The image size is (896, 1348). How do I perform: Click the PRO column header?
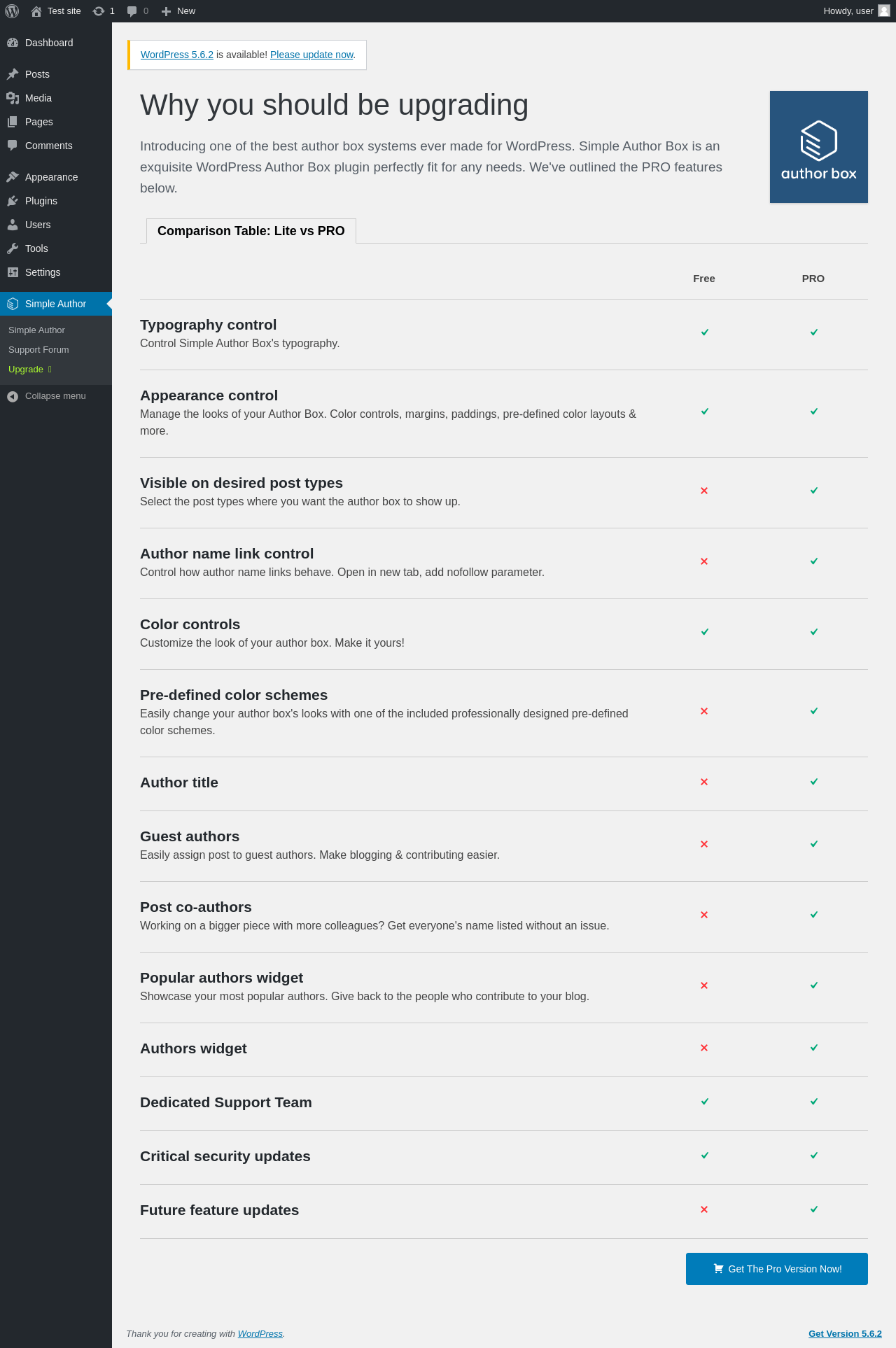click(813, 279)
